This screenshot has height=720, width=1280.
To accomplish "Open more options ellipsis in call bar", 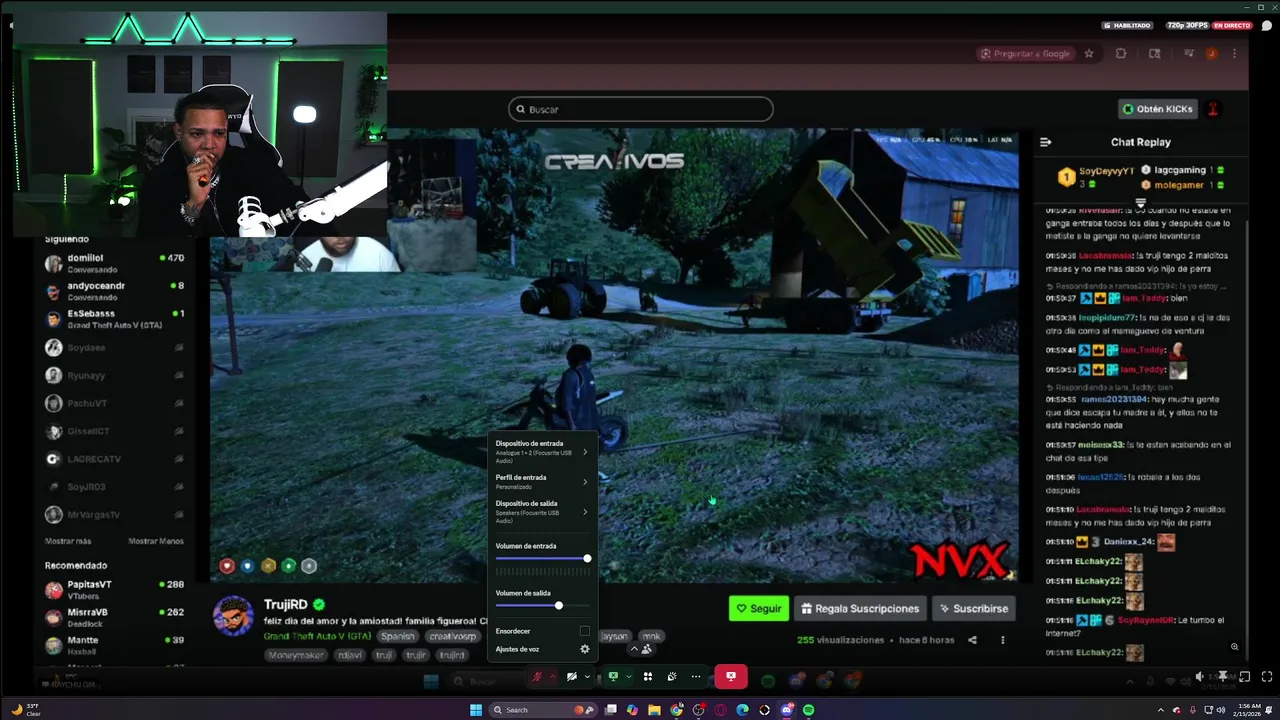I will (x=696, y=677).
